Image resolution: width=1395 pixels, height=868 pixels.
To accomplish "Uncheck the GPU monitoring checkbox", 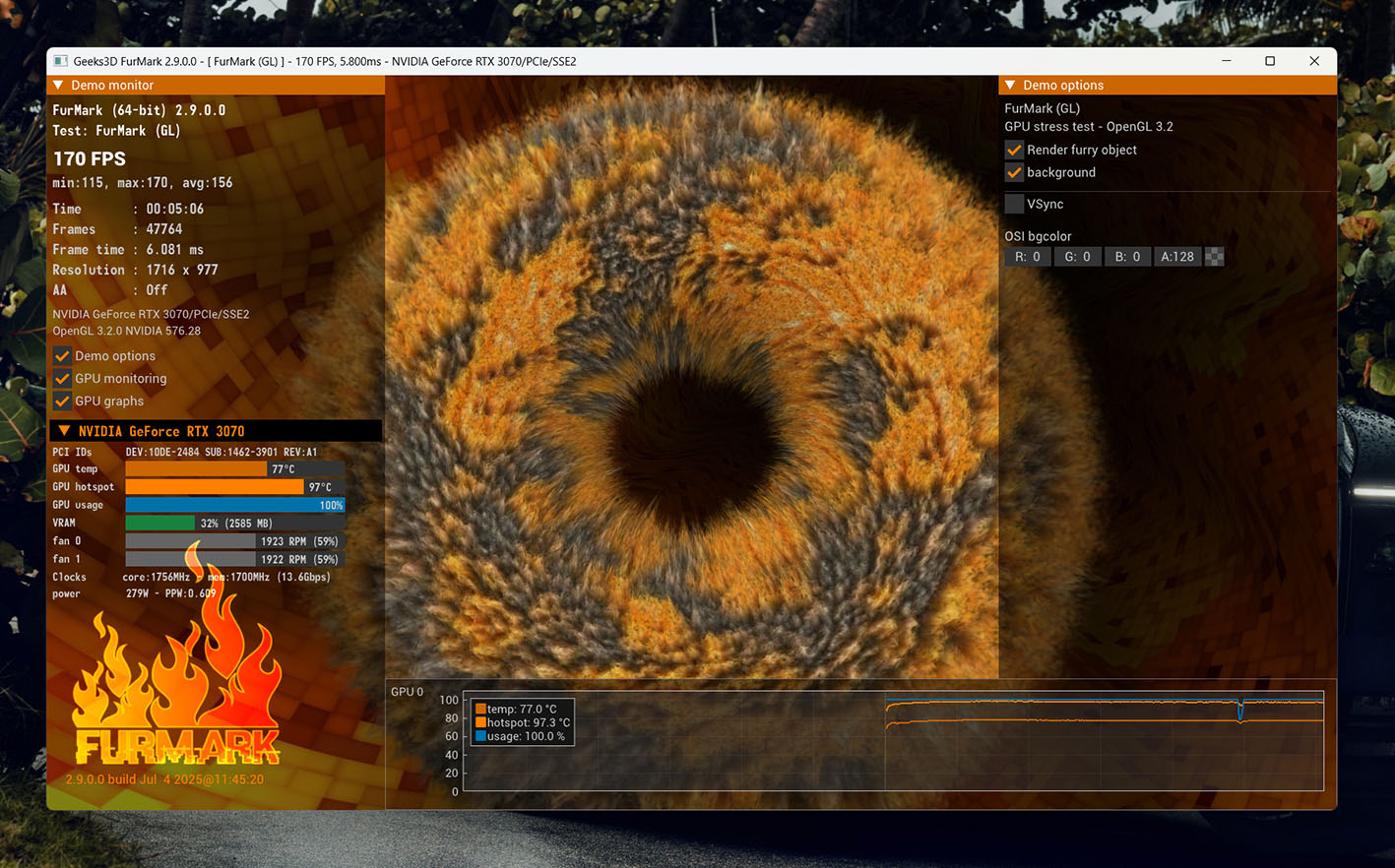I will (62, 379).
